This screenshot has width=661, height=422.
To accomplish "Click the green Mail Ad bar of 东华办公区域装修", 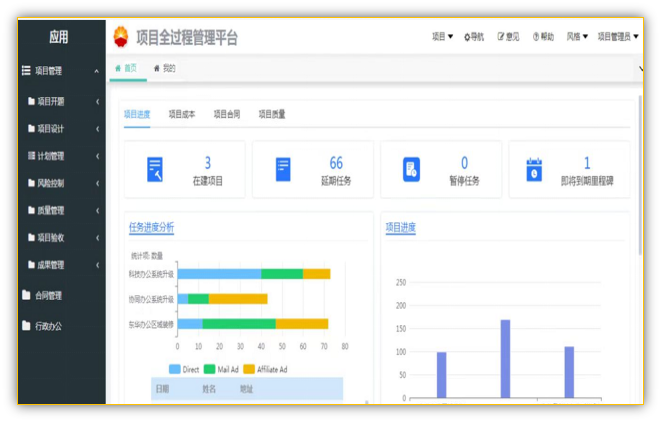I will tap(239, 324).
